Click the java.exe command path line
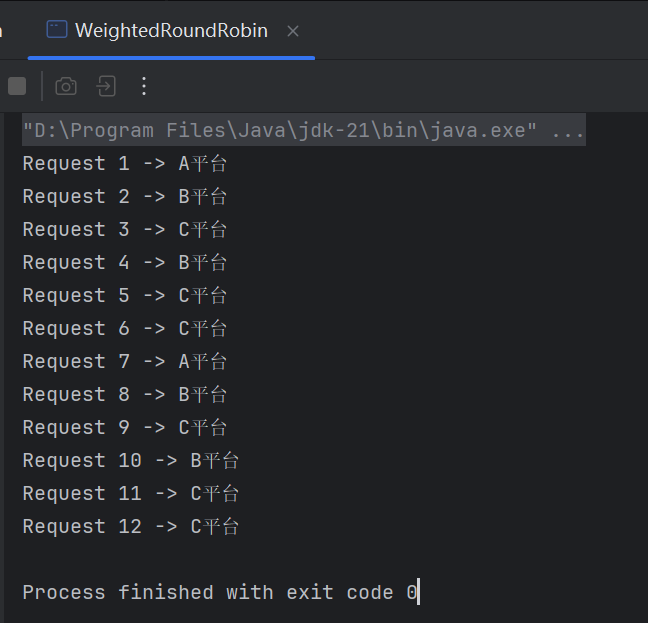 [280, 131]
